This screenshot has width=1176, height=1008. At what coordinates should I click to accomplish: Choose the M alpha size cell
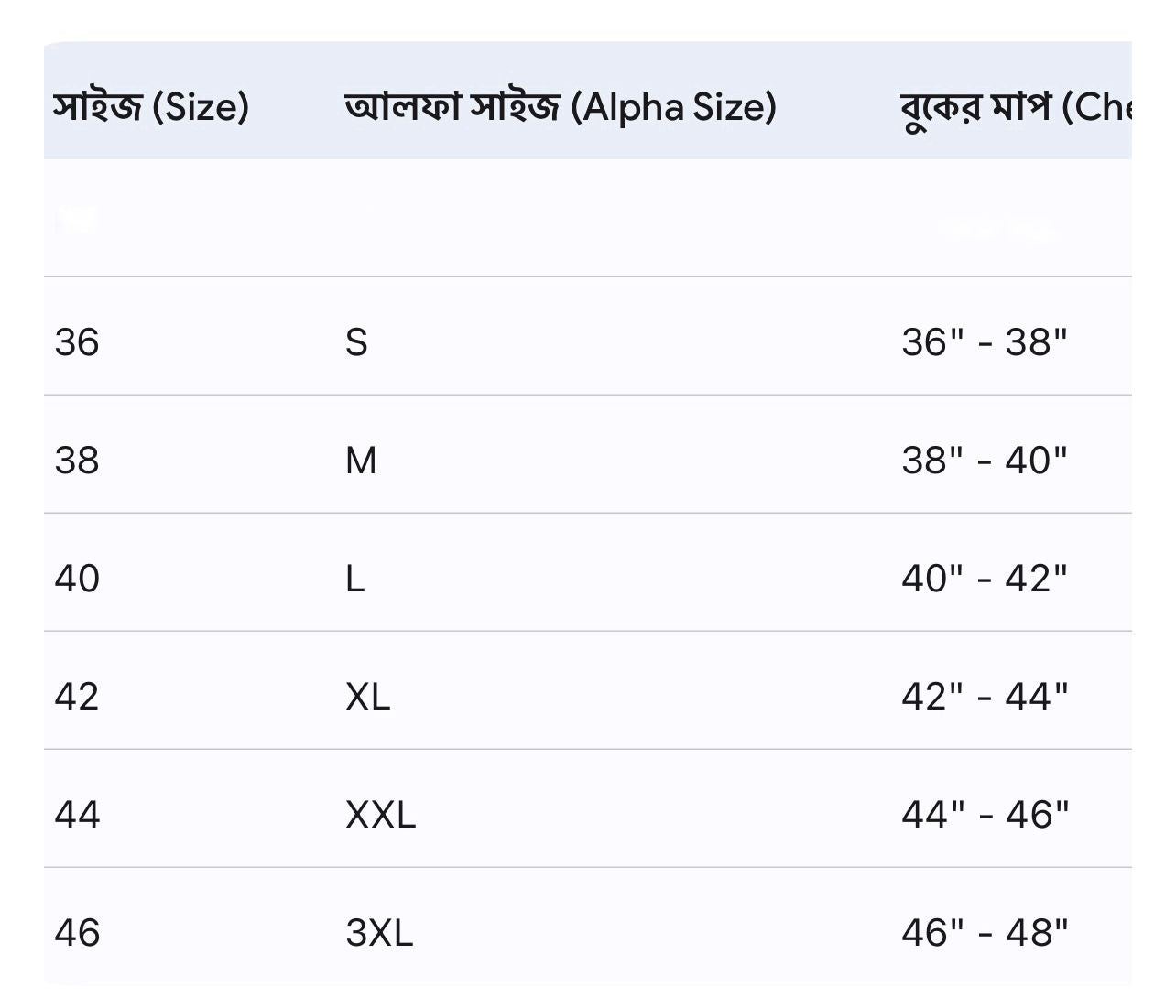point(361,460)
